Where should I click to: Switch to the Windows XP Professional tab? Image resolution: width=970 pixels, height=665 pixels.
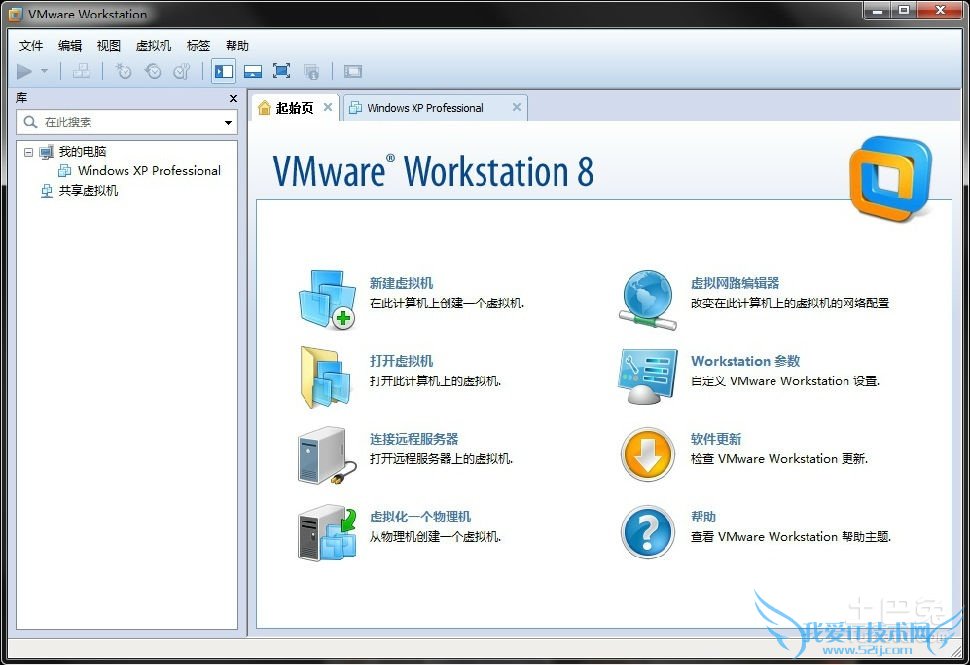(425, 108)
